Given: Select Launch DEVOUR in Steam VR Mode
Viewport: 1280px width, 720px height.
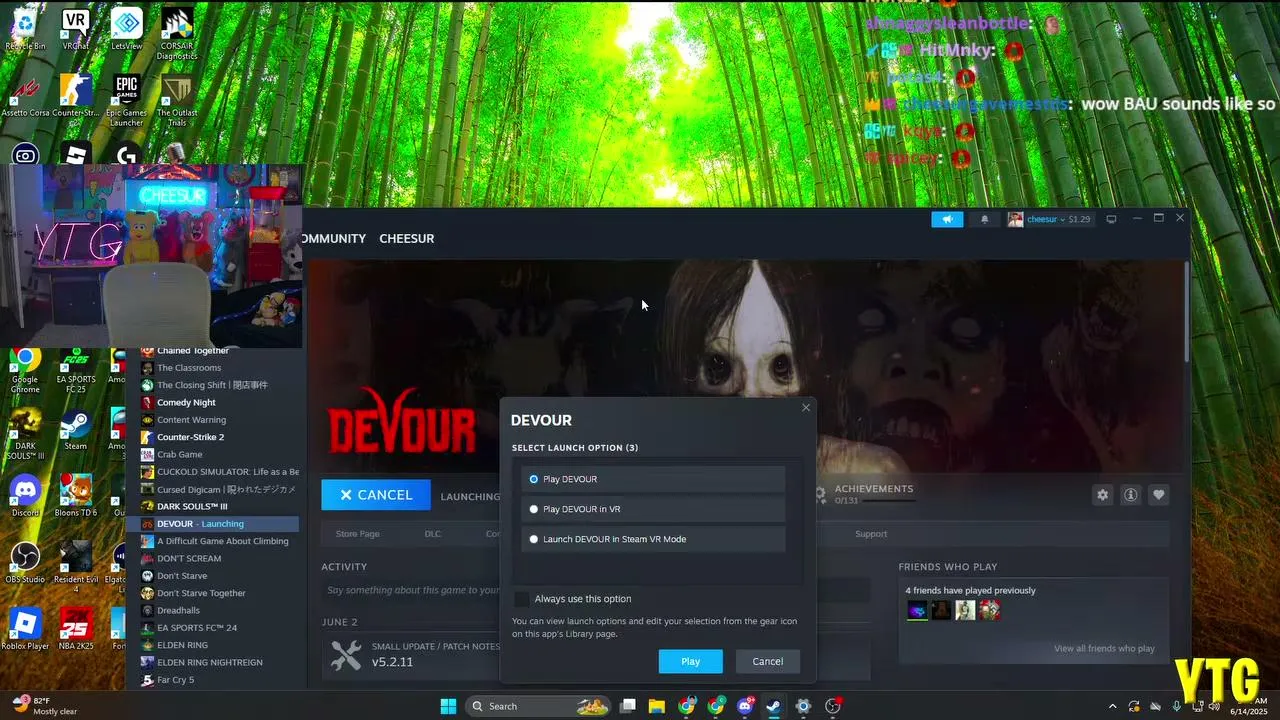Looking at the screenshot, I should click(x=653, y=539).
